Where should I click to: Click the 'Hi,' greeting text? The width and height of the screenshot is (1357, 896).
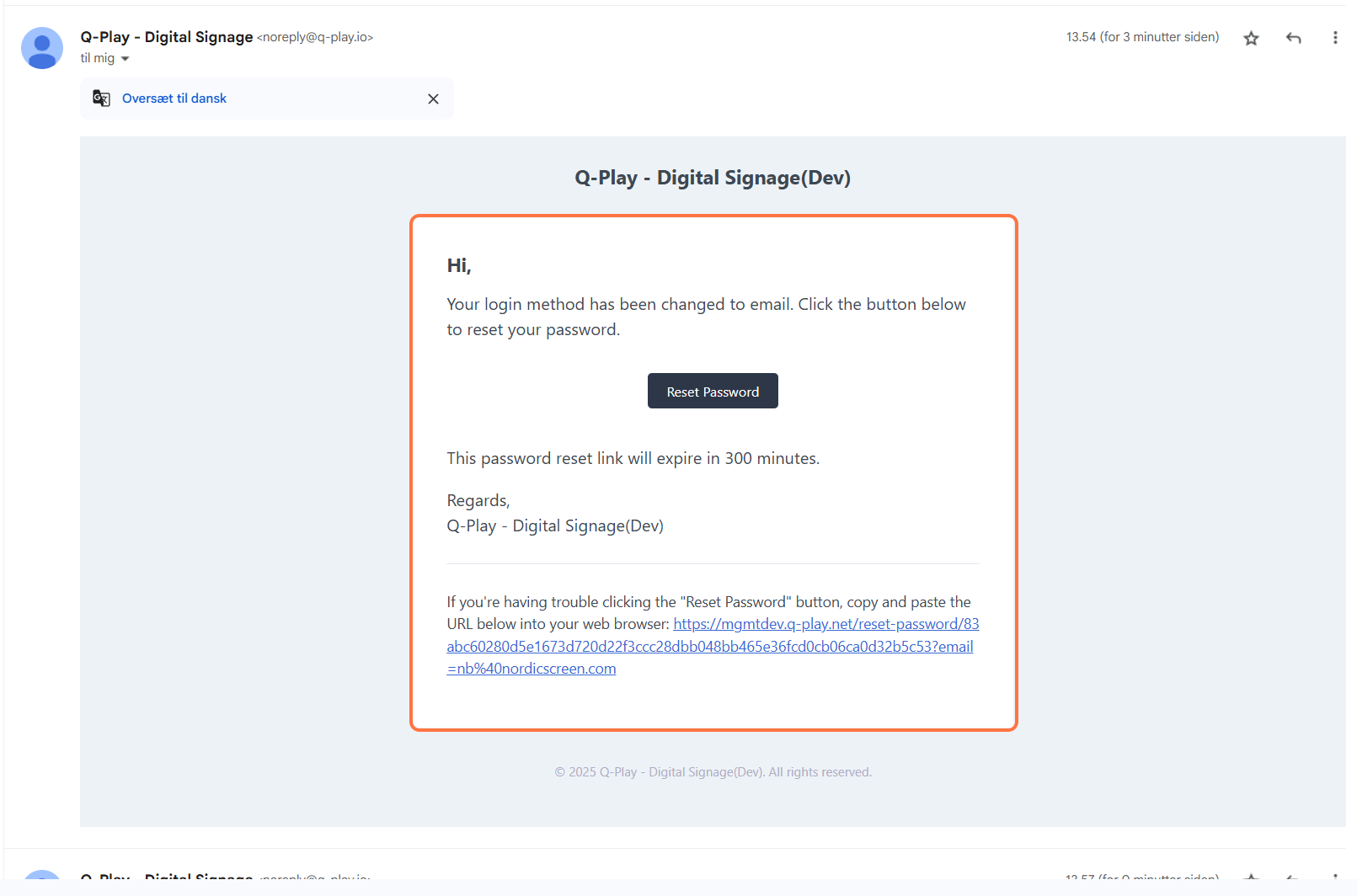coord(459,266)
